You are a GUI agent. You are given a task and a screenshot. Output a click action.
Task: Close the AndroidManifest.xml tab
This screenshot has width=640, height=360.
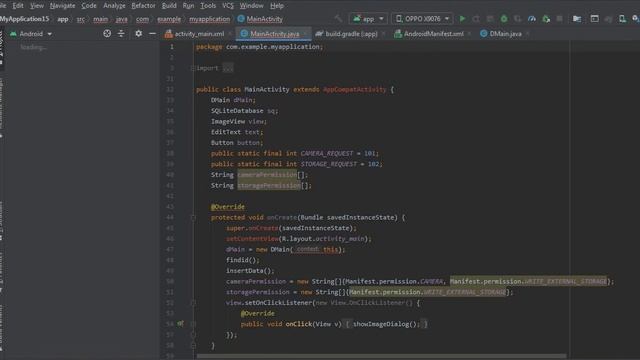point(469,34)
